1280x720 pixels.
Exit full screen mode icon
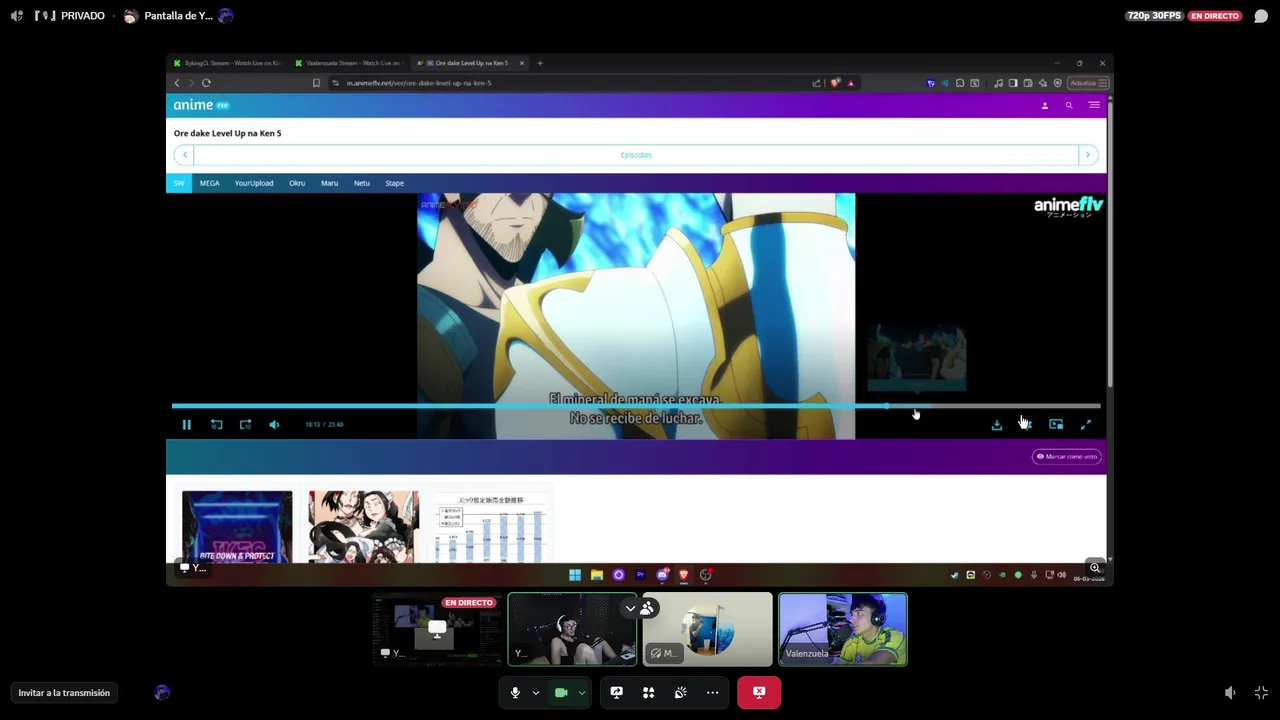[x=1261, y=692]
